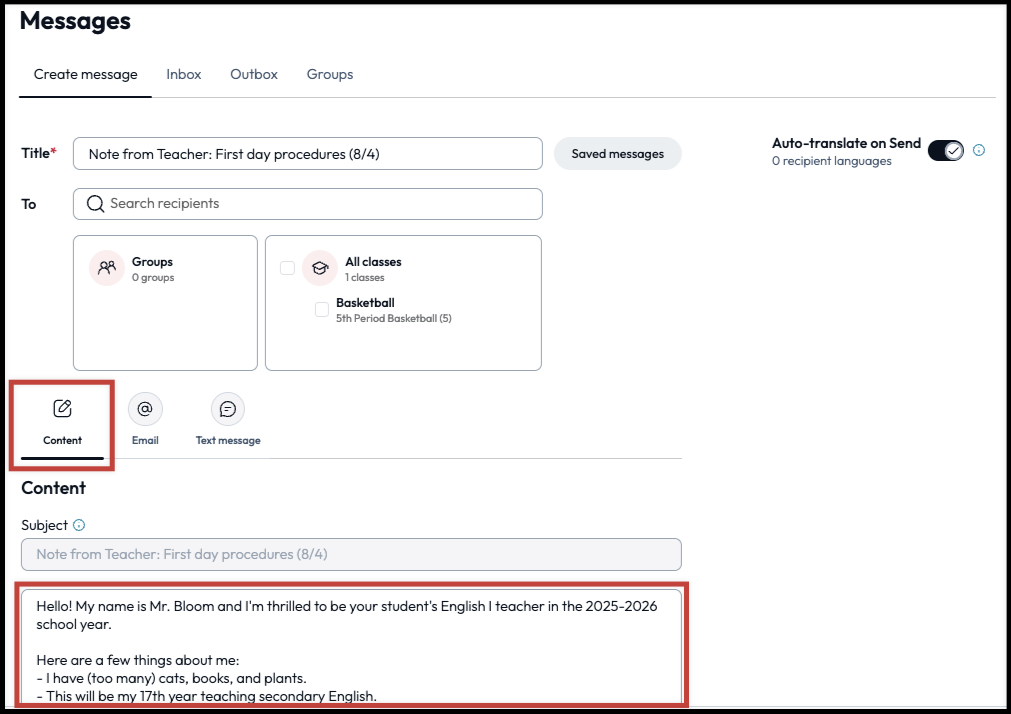Click the Content pencil icon
The width and height of the screenshot is (1011, 714).
click(62, 409)
